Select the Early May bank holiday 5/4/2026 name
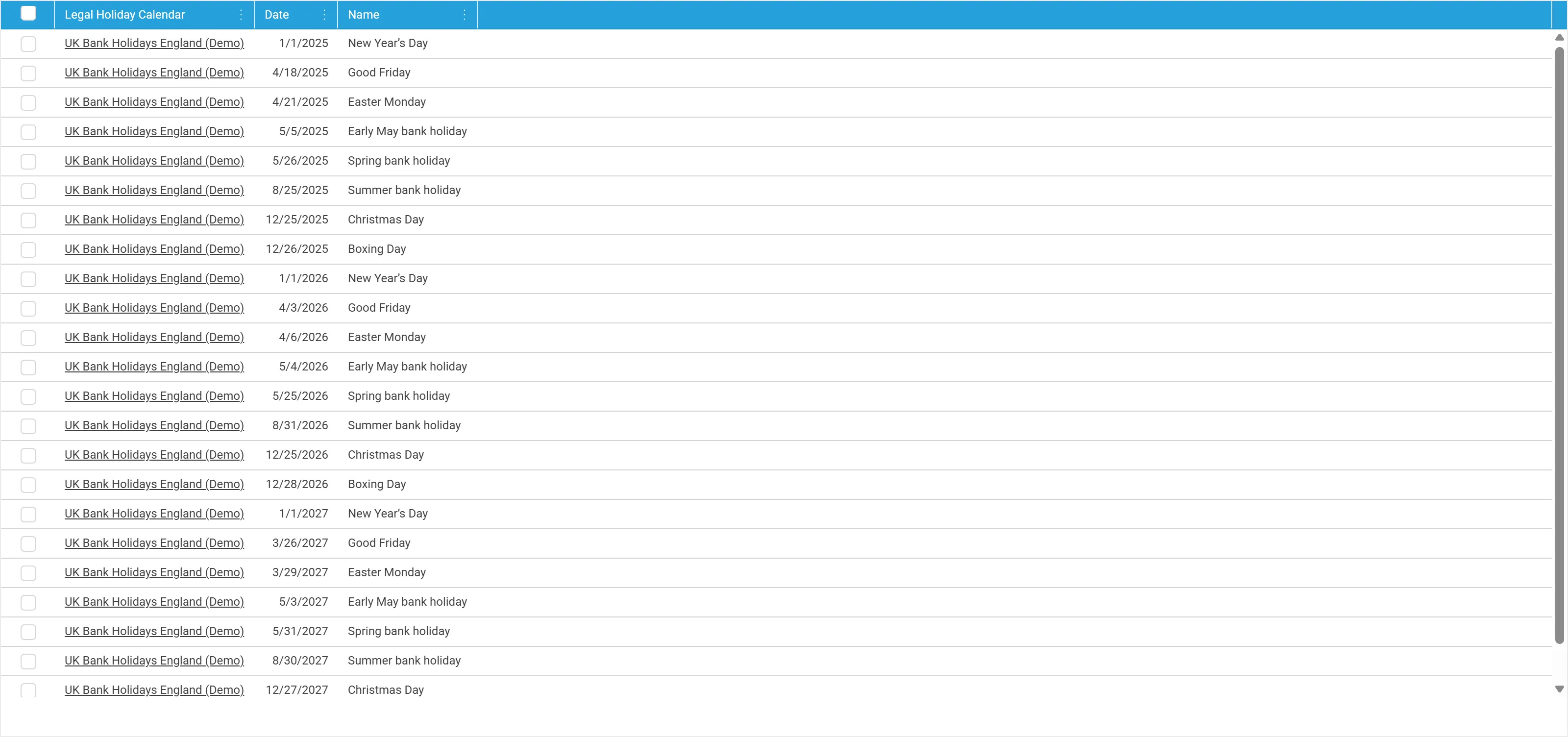This screenshot has height=738, width=1568. coord(407,367)
